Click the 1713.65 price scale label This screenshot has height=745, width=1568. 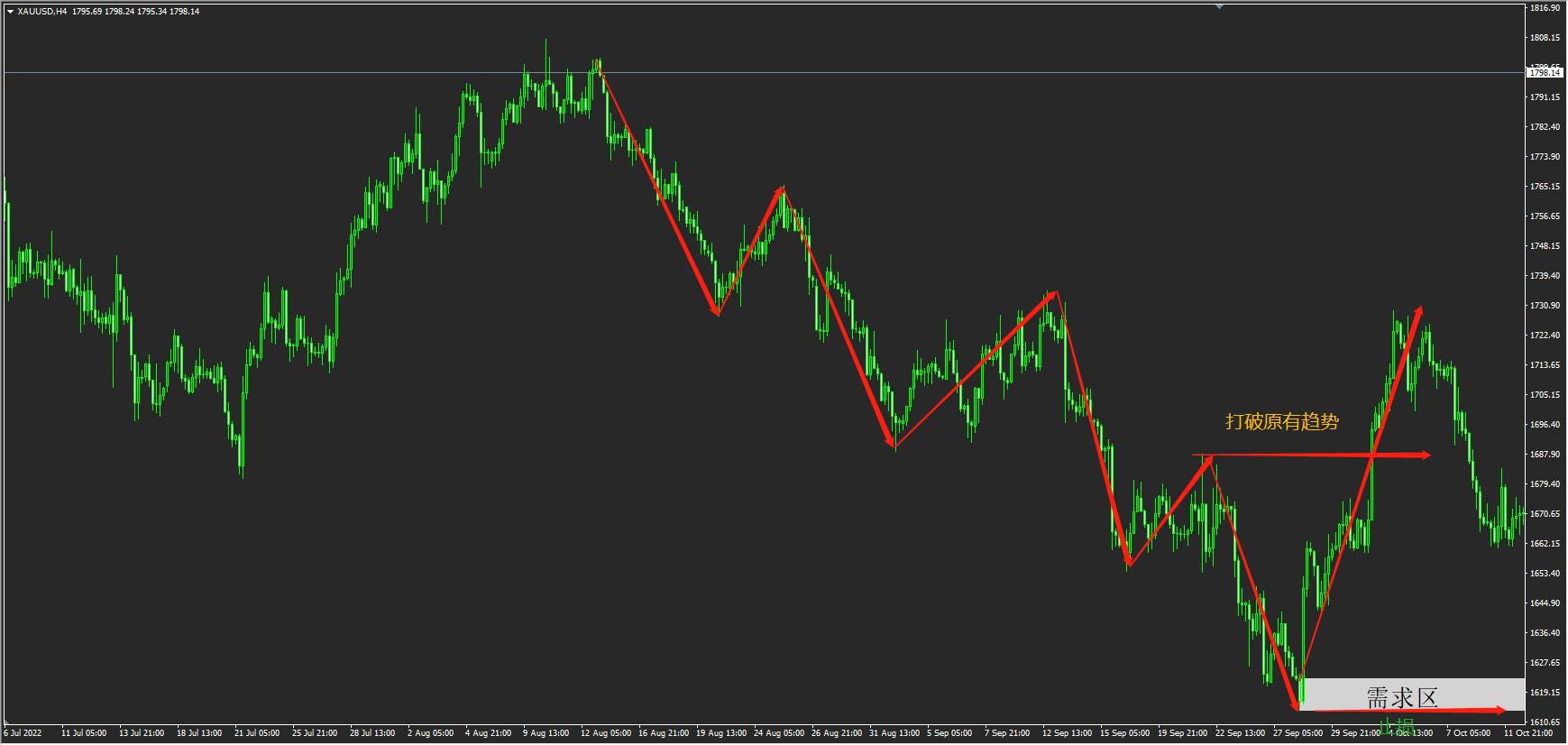pyautogui.click(x=1545, y=365)
